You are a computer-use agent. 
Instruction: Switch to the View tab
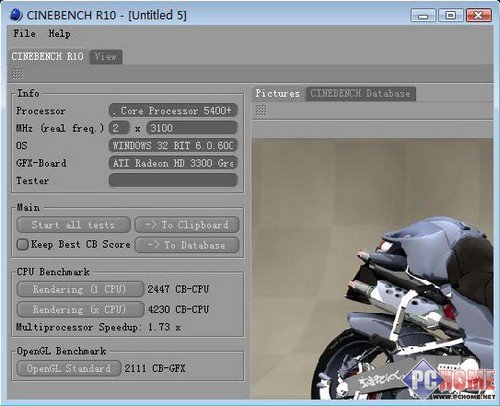[106, 56]
